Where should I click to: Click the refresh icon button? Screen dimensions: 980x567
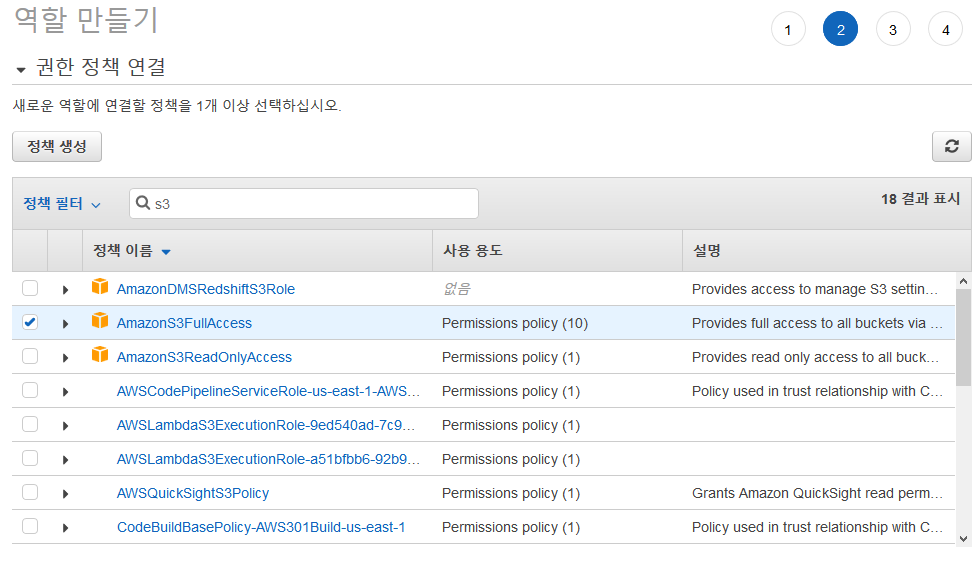click(x=951, y=146)
